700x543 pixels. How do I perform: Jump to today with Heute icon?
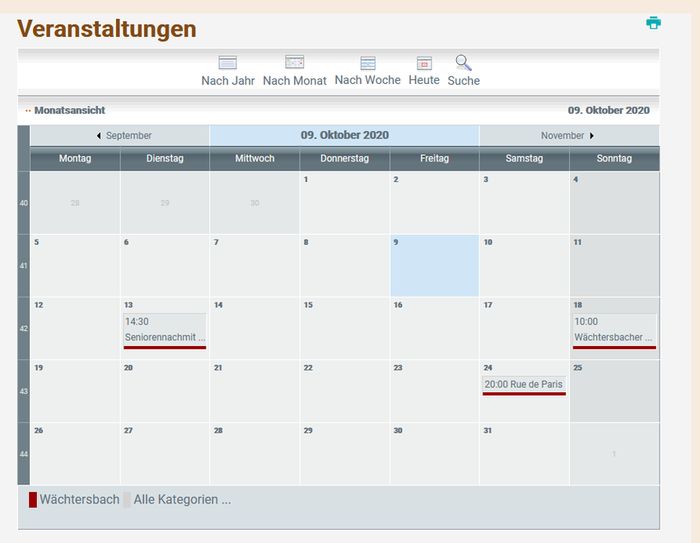click(x=424, y=63)
